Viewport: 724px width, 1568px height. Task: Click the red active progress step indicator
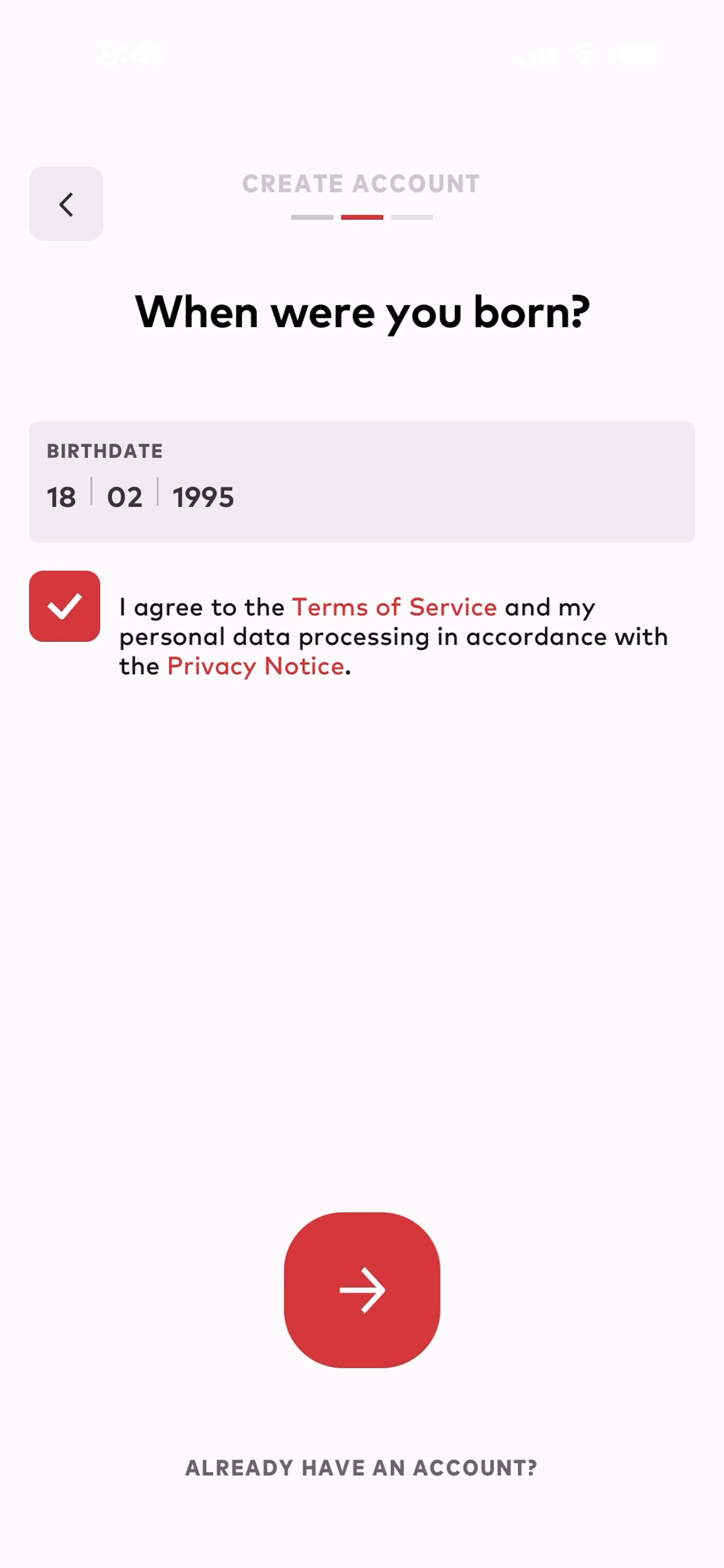click(362, 217)
